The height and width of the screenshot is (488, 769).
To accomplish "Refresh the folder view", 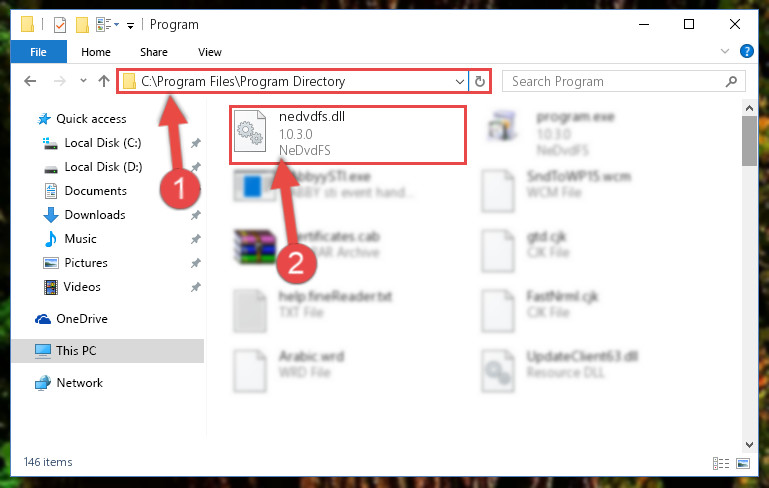I will point(480,81).
